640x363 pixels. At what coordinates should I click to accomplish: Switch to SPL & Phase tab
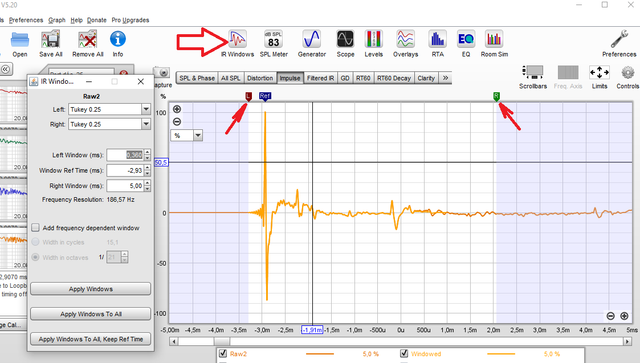pos(197,78)
